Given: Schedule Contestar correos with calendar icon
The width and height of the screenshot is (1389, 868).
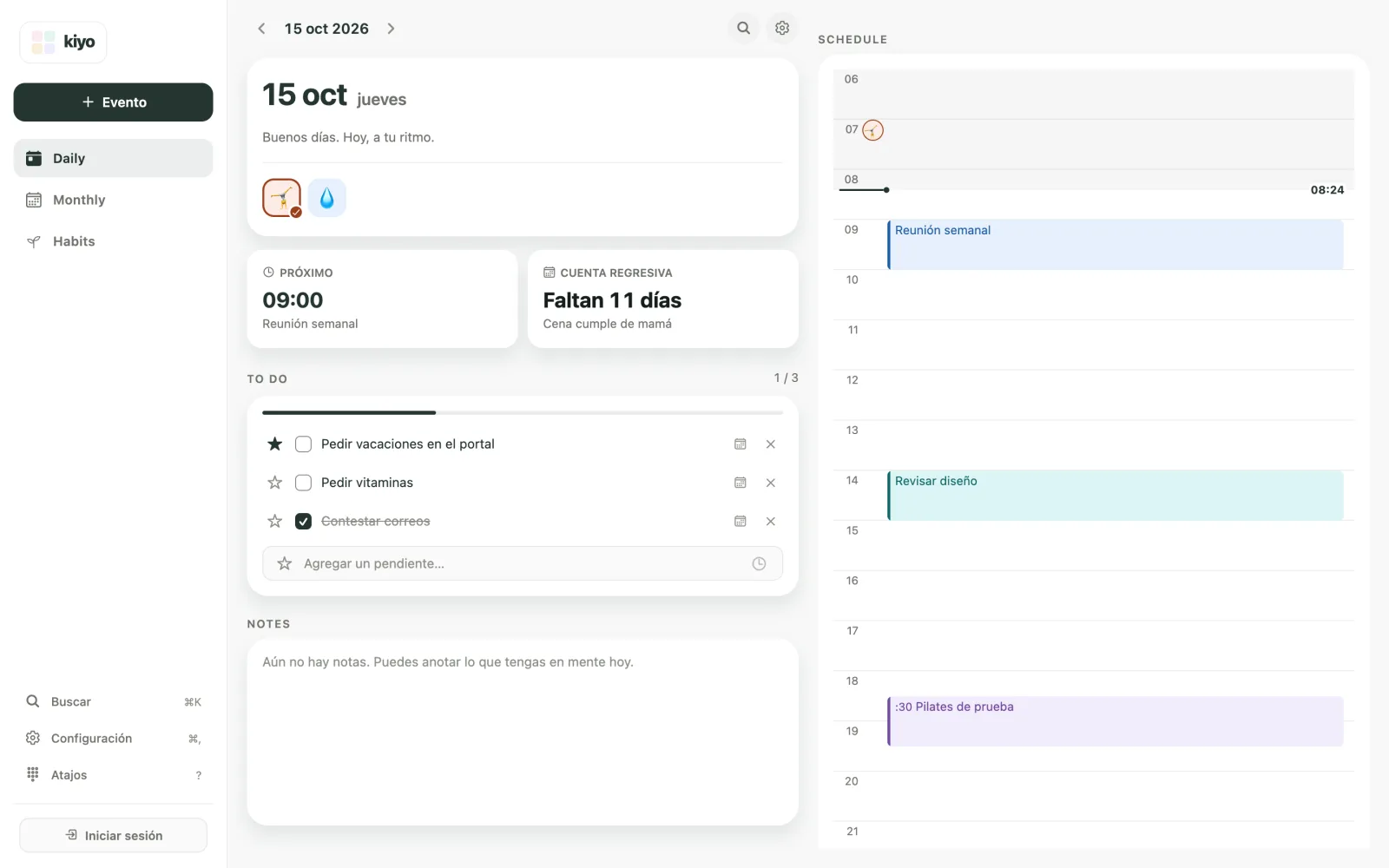Looking at the screenshot, I should (x=741, y=521).
